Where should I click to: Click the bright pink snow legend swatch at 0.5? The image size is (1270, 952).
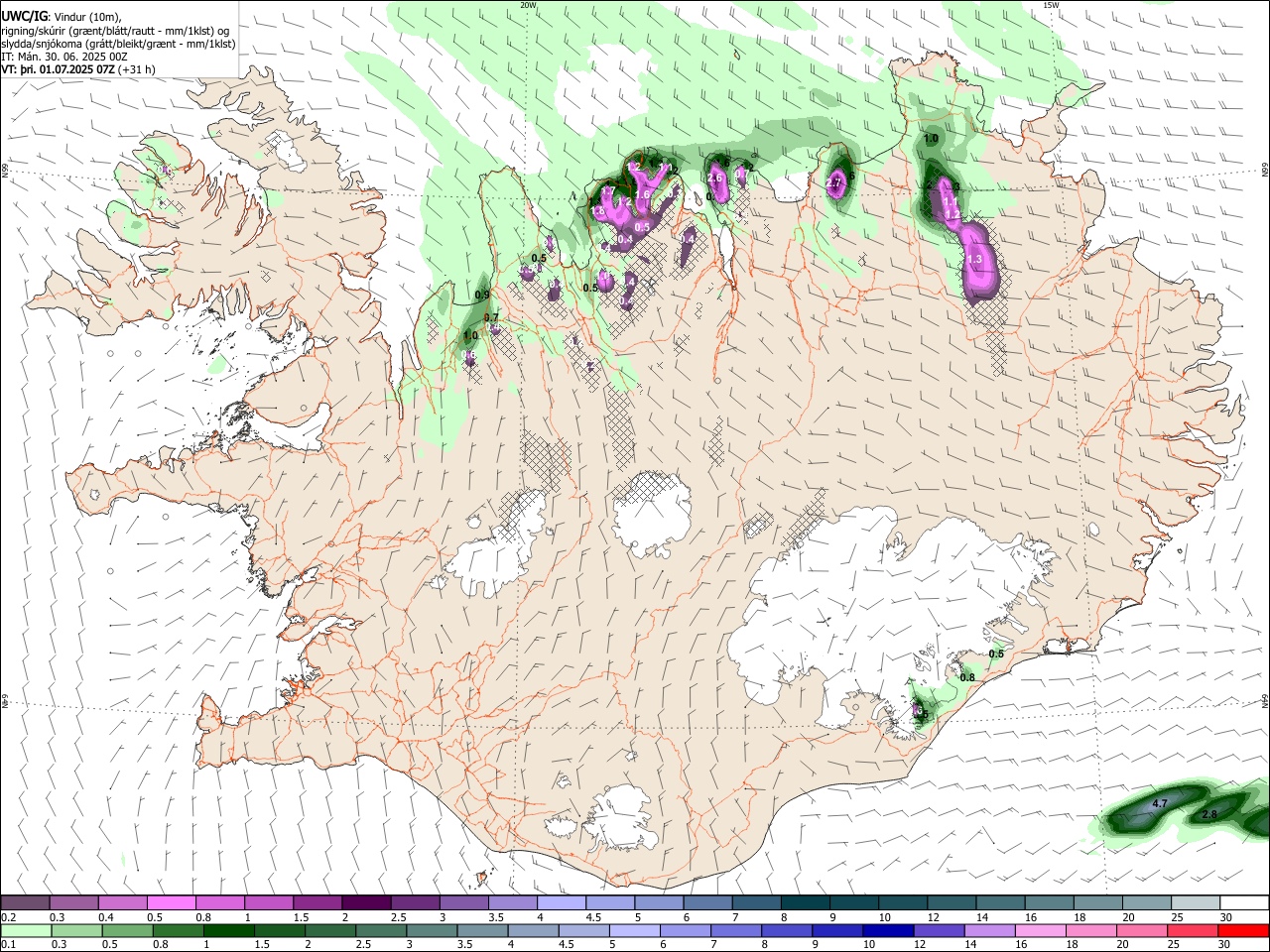(x=171, y=902)
